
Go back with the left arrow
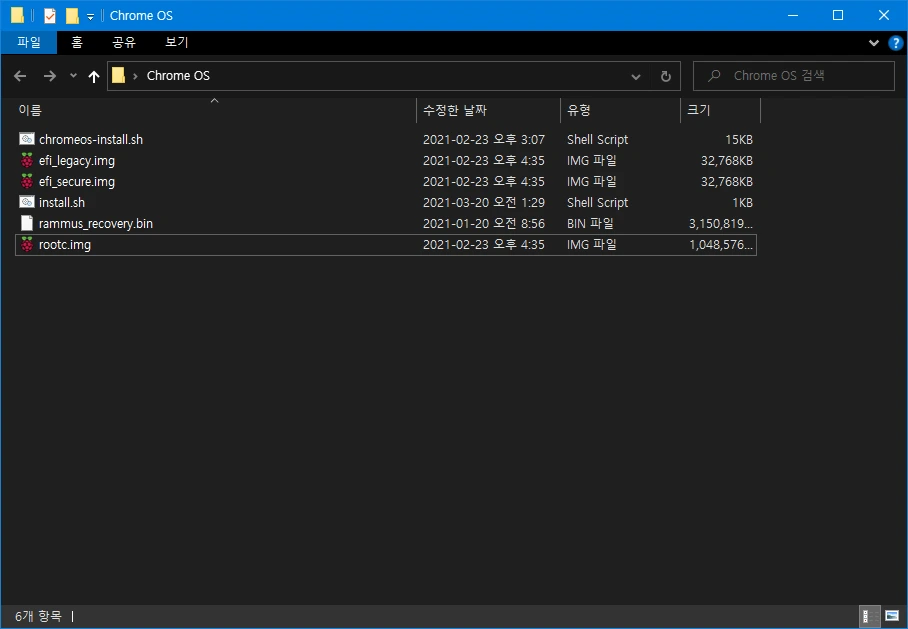pyautogui.click(x=20, y=76)
